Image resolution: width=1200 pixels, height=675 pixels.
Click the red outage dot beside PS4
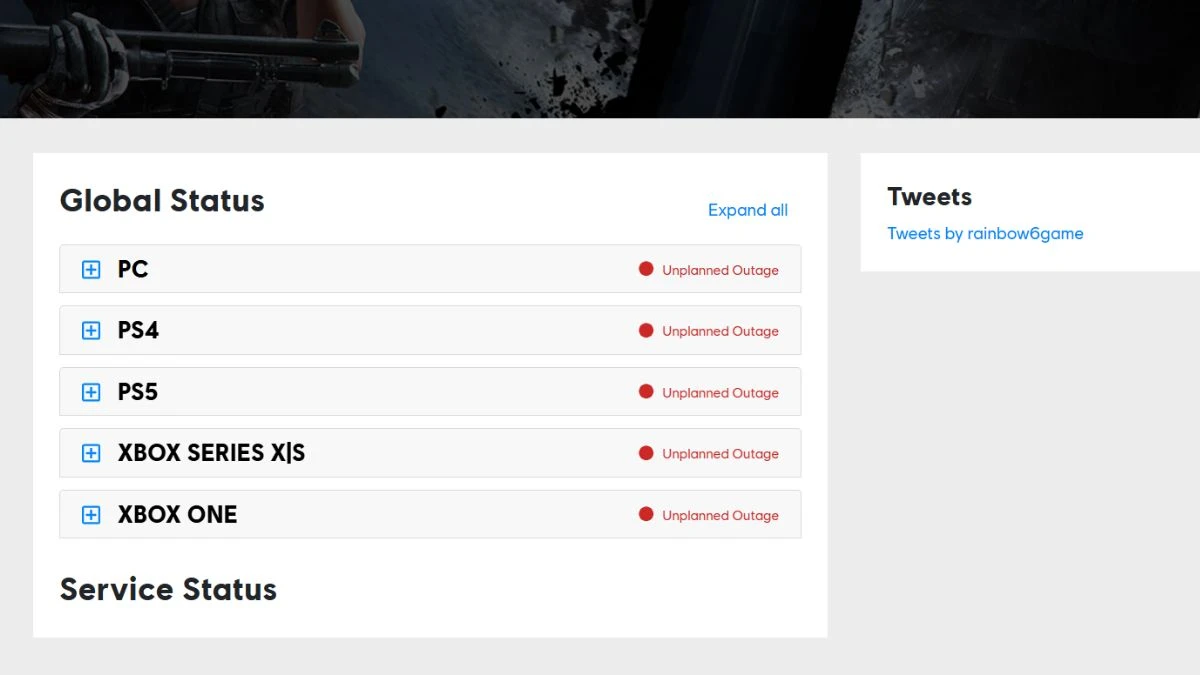coord(647,330)
